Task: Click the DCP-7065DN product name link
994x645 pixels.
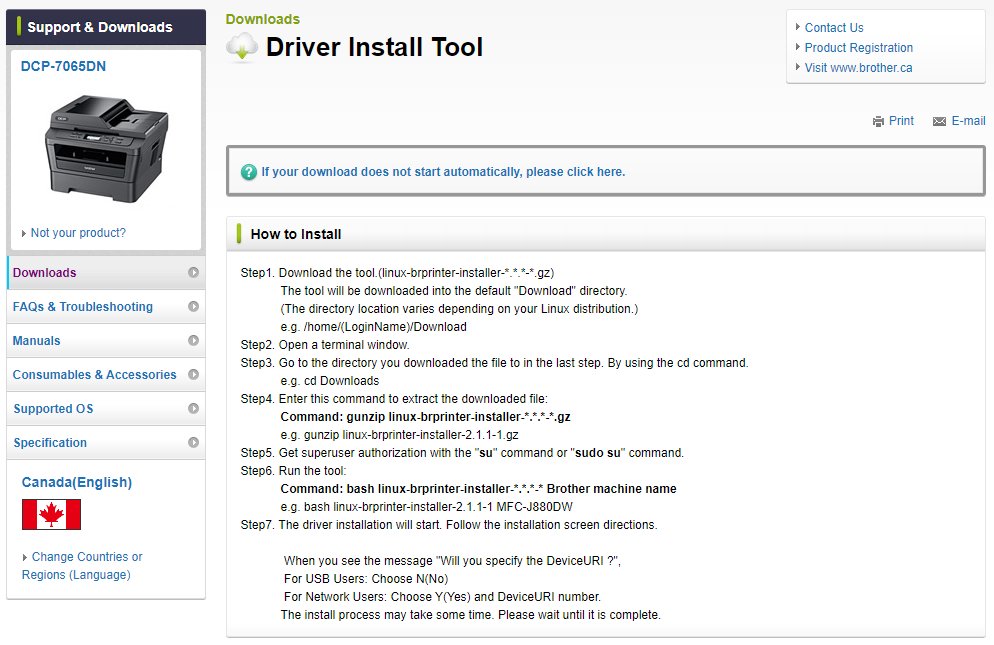Action: tap(63, 67)
